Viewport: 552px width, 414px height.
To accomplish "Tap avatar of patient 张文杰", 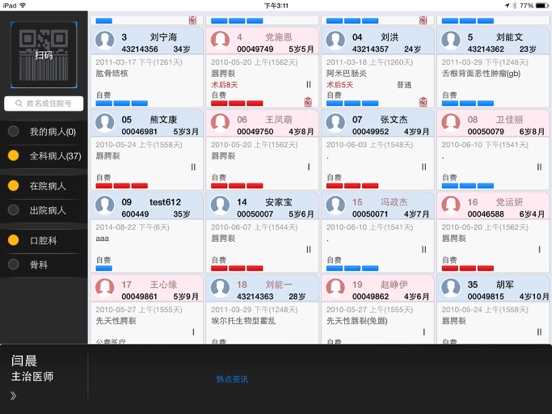I will click(335, 123).
